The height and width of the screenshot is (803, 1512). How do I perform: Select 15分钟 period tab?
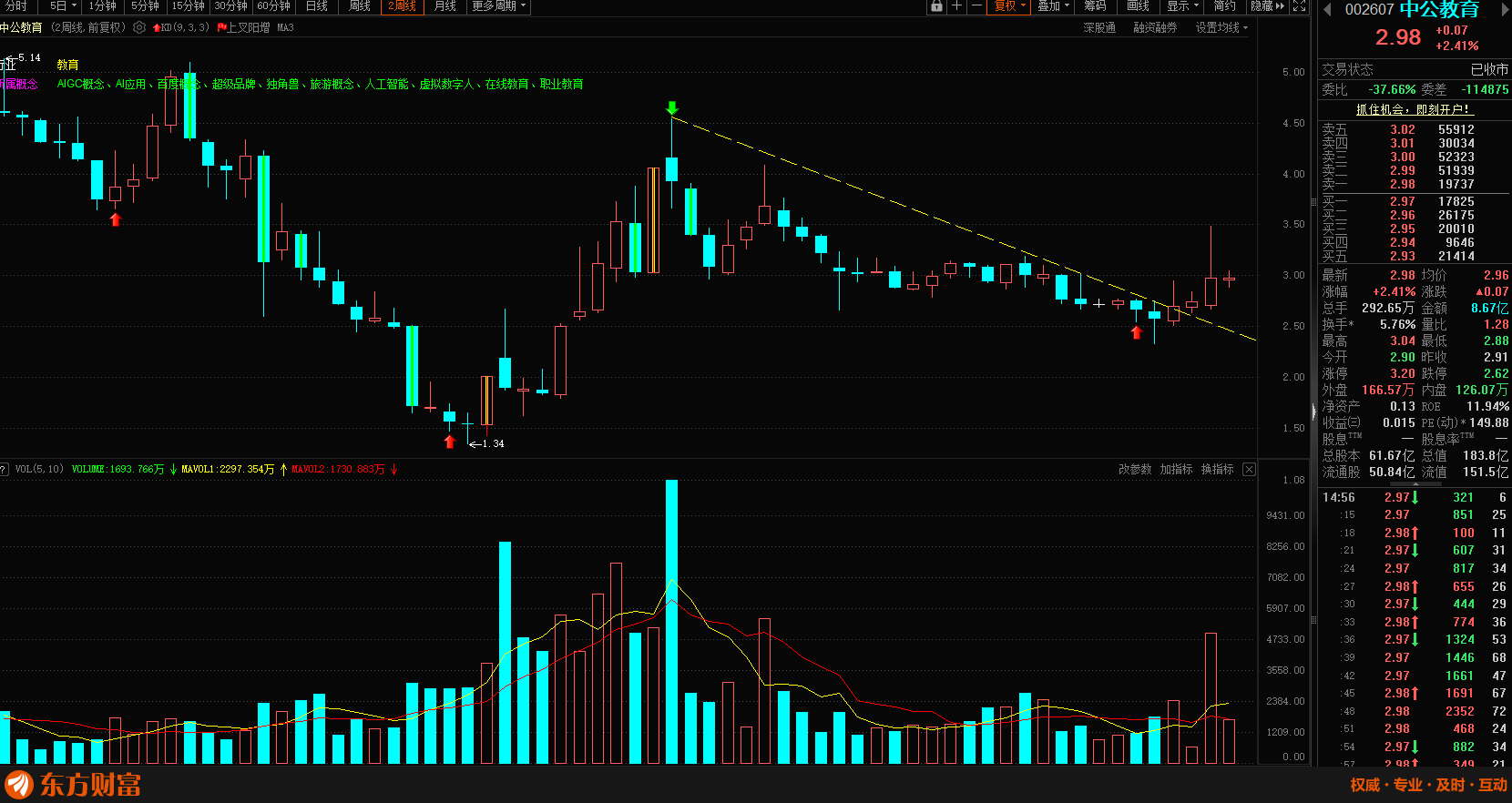(x=189, y=5)
